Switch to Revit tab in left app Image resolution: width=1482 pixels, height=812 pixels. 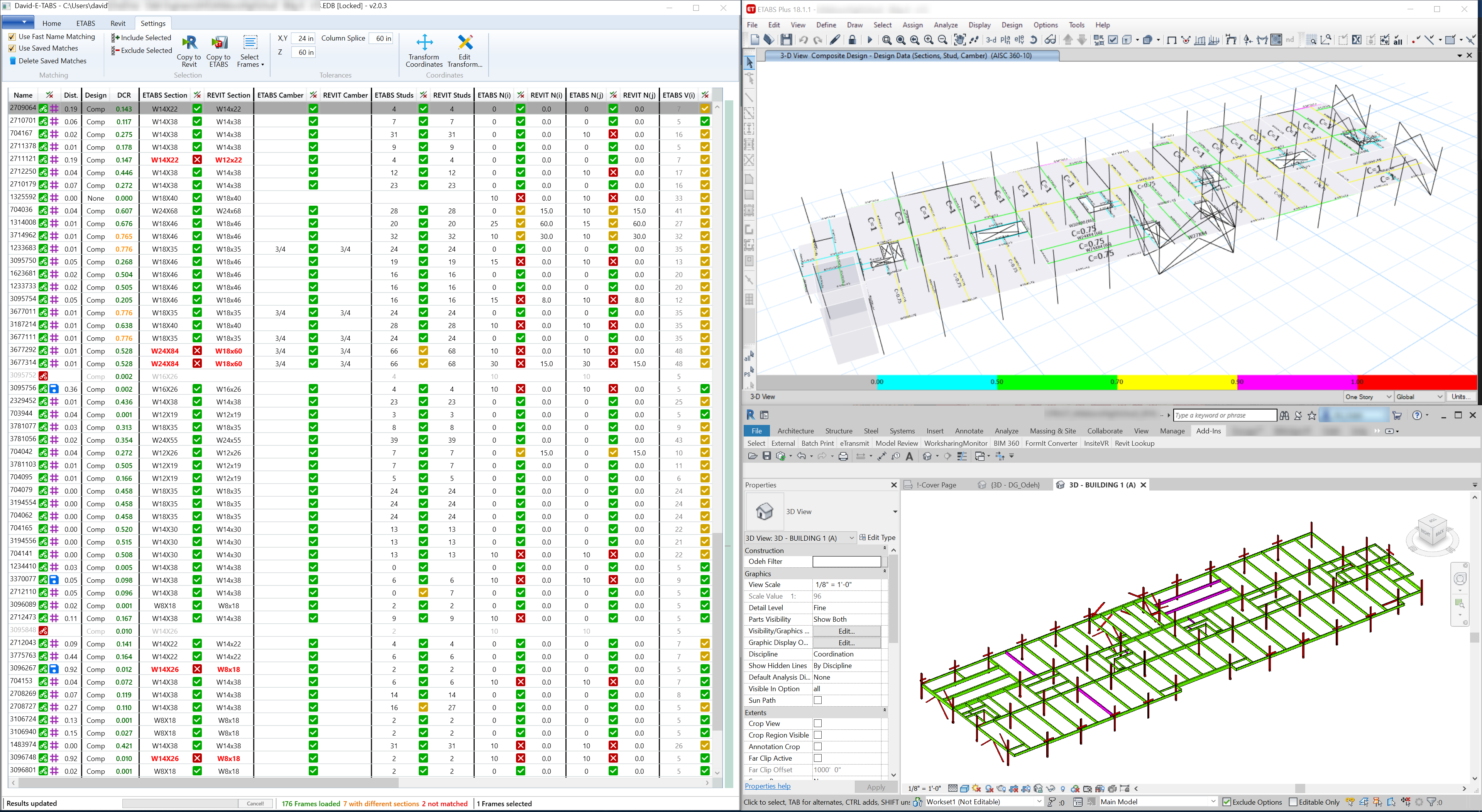[118, 23]
